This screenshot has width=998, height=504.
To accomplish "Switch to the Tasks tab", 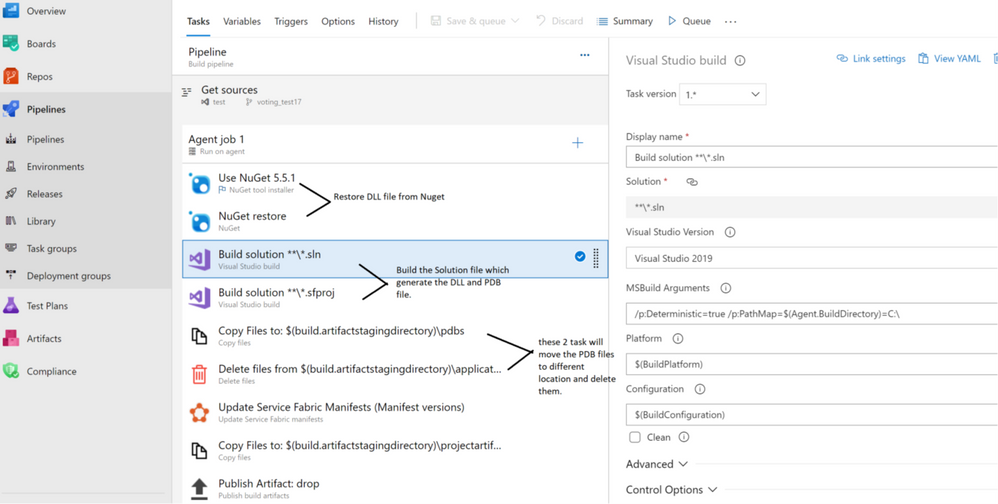I will pyautogui.click(x=198, y=21).
